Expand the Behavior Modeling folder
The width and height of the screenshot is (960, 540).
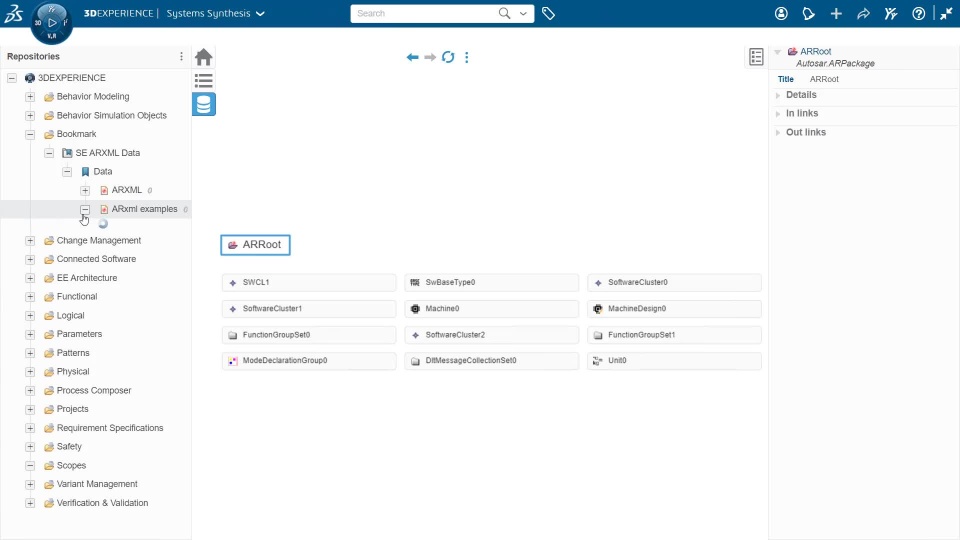point(30,97)
